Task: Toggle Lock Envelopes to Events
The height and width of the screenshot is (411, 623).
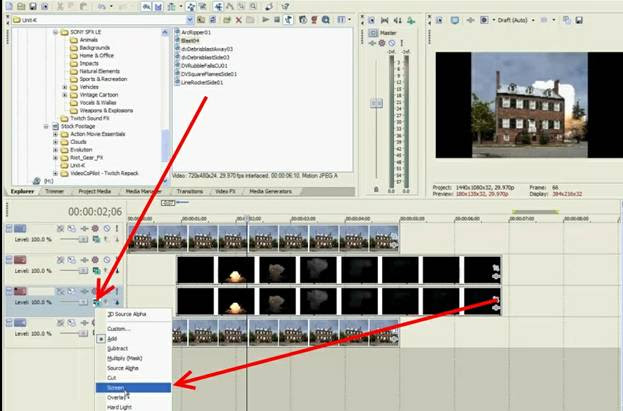Action: click(x=191, y=6)
